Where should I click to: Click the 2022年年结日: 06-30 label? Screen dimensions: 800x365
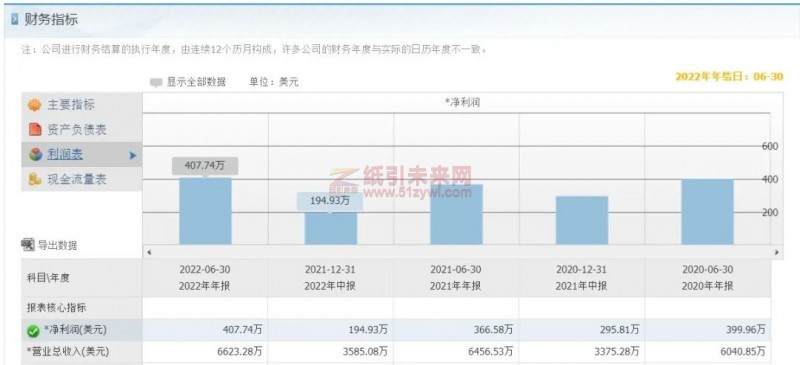729,77
